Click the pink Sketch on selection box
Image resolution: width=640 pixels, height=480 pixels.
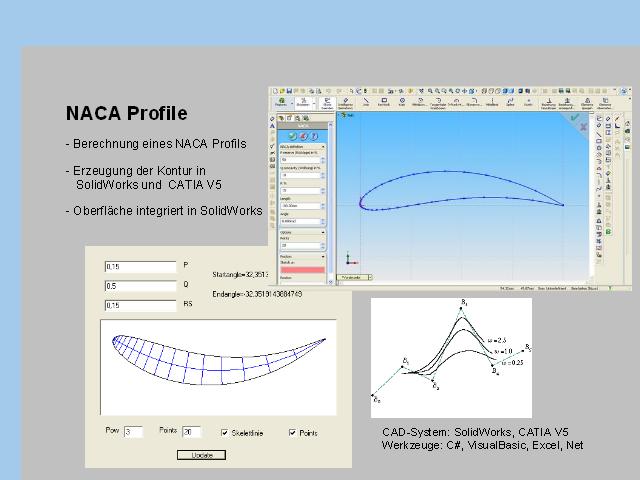point(302,270)
